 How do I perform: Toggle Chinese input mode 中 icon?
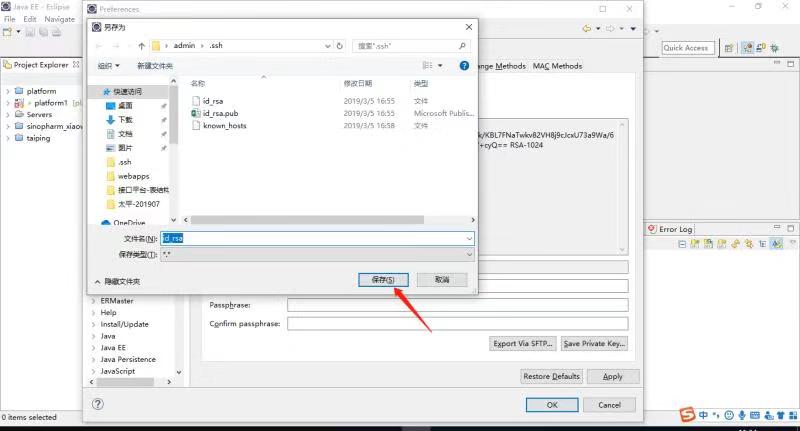click(x=704, y=415)
